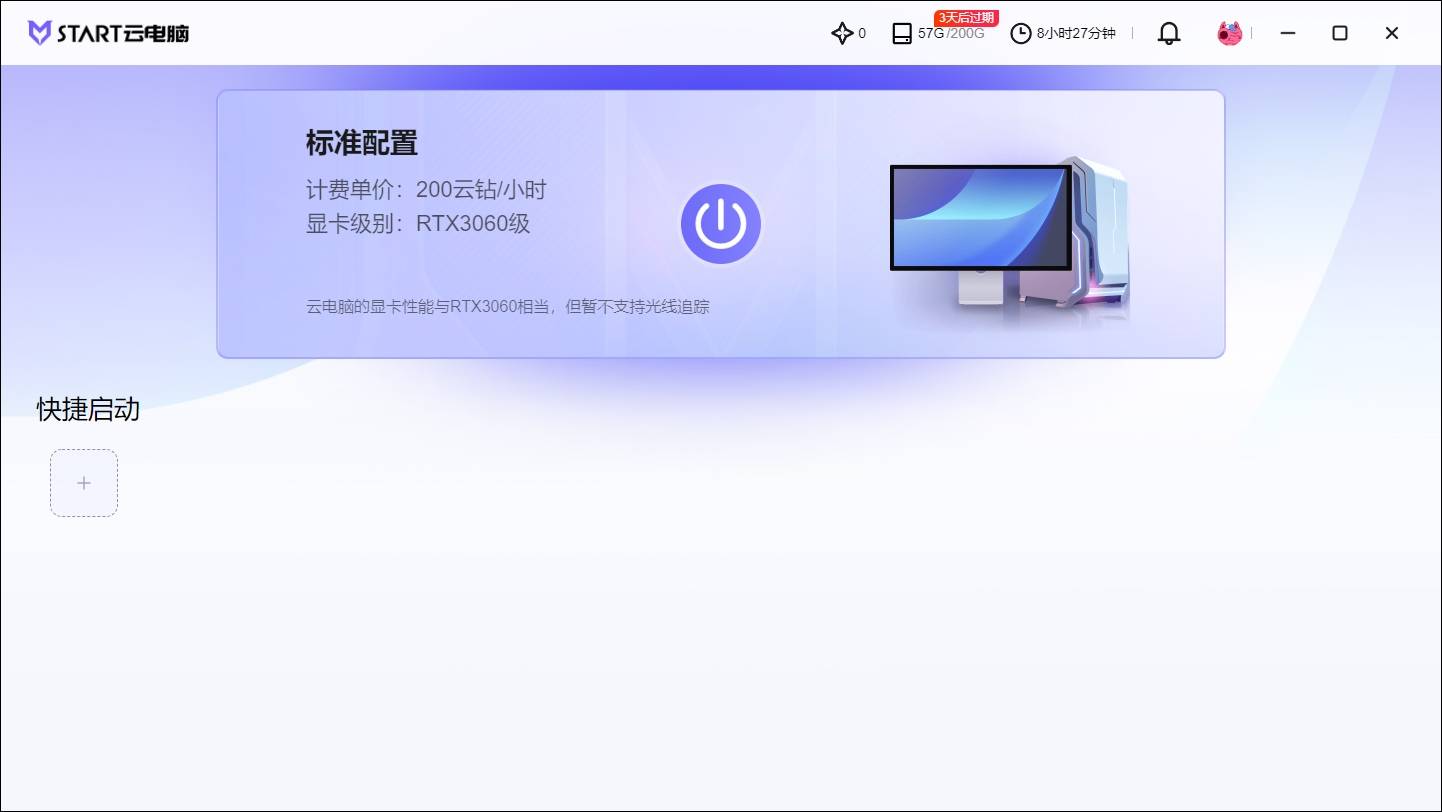
Task: Click the 显卡级别：RTX3060级 text
Action: coord(418,223)
